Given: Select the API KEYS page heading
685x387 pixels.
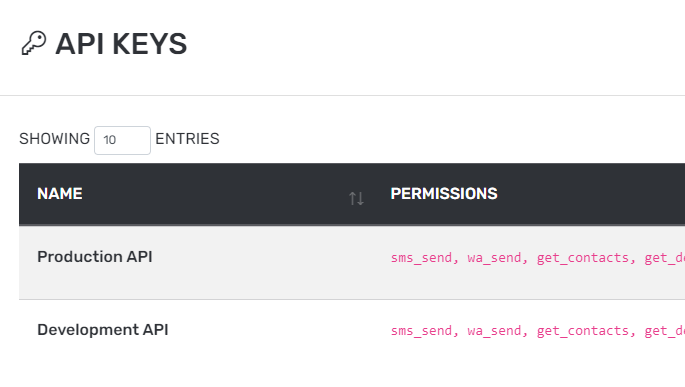Looking at the screenshot, I should (121, 44).
